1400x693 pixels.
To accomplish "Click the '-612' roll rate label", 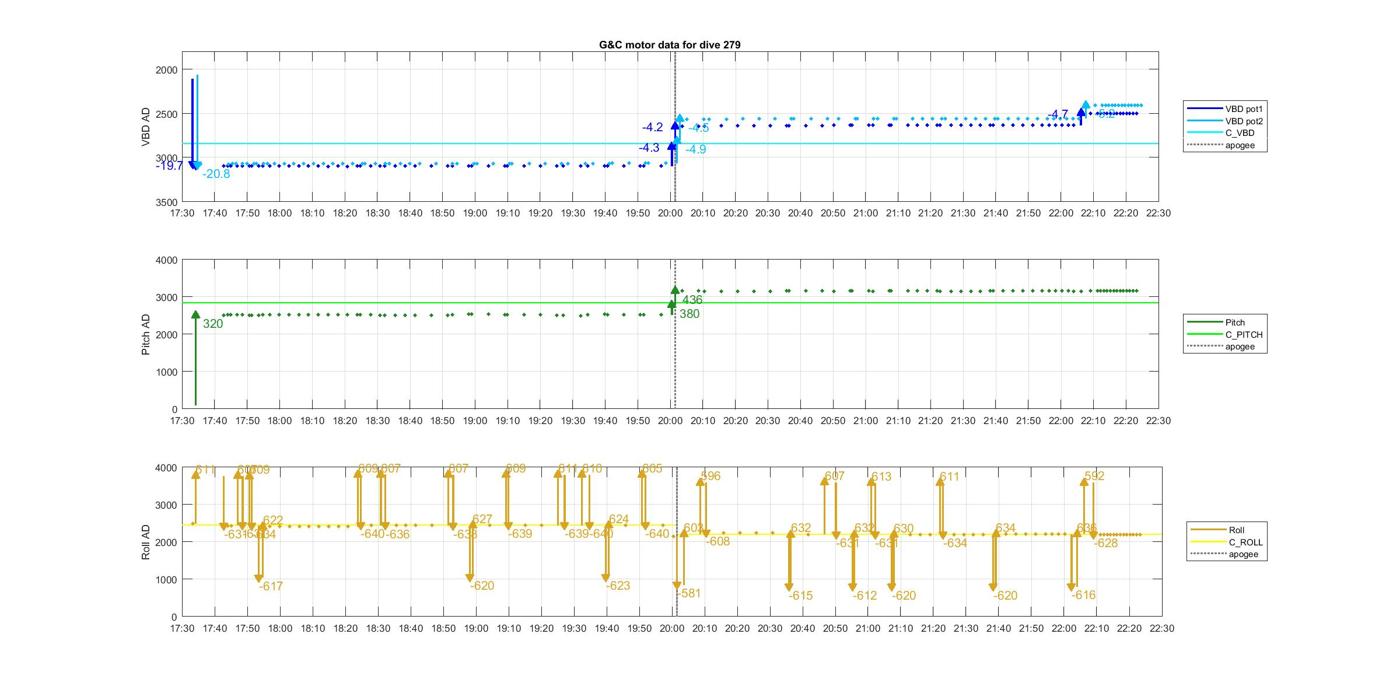I will [865, 596].
